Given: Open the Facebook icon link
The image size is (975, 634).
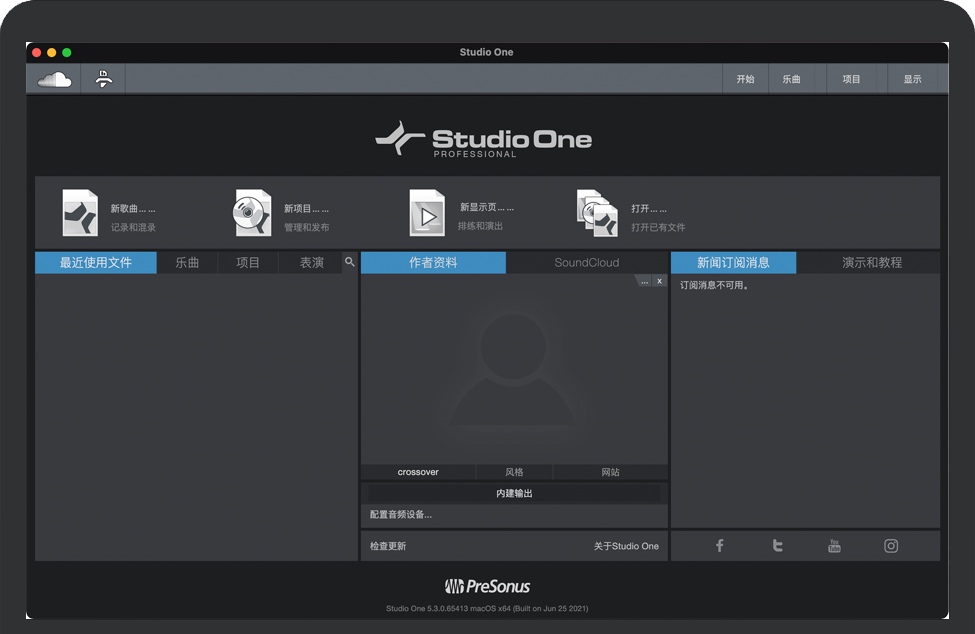Looking at the screenshot, I should point(719,546).
